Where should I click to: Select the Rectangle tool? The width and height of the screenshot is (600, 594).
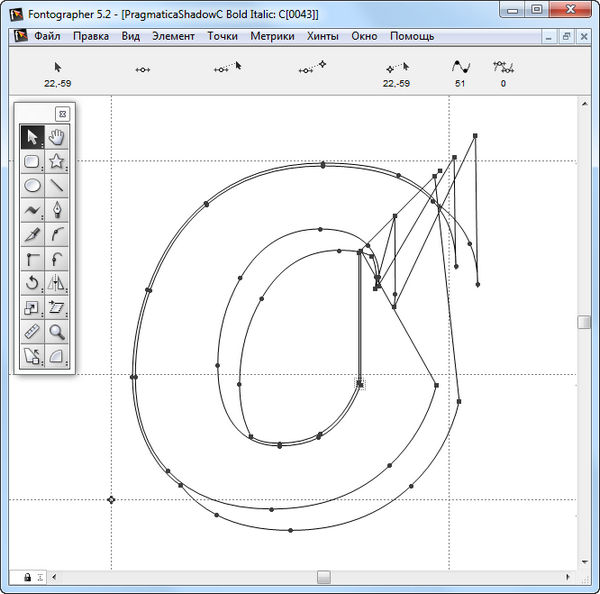coord(32,161)
